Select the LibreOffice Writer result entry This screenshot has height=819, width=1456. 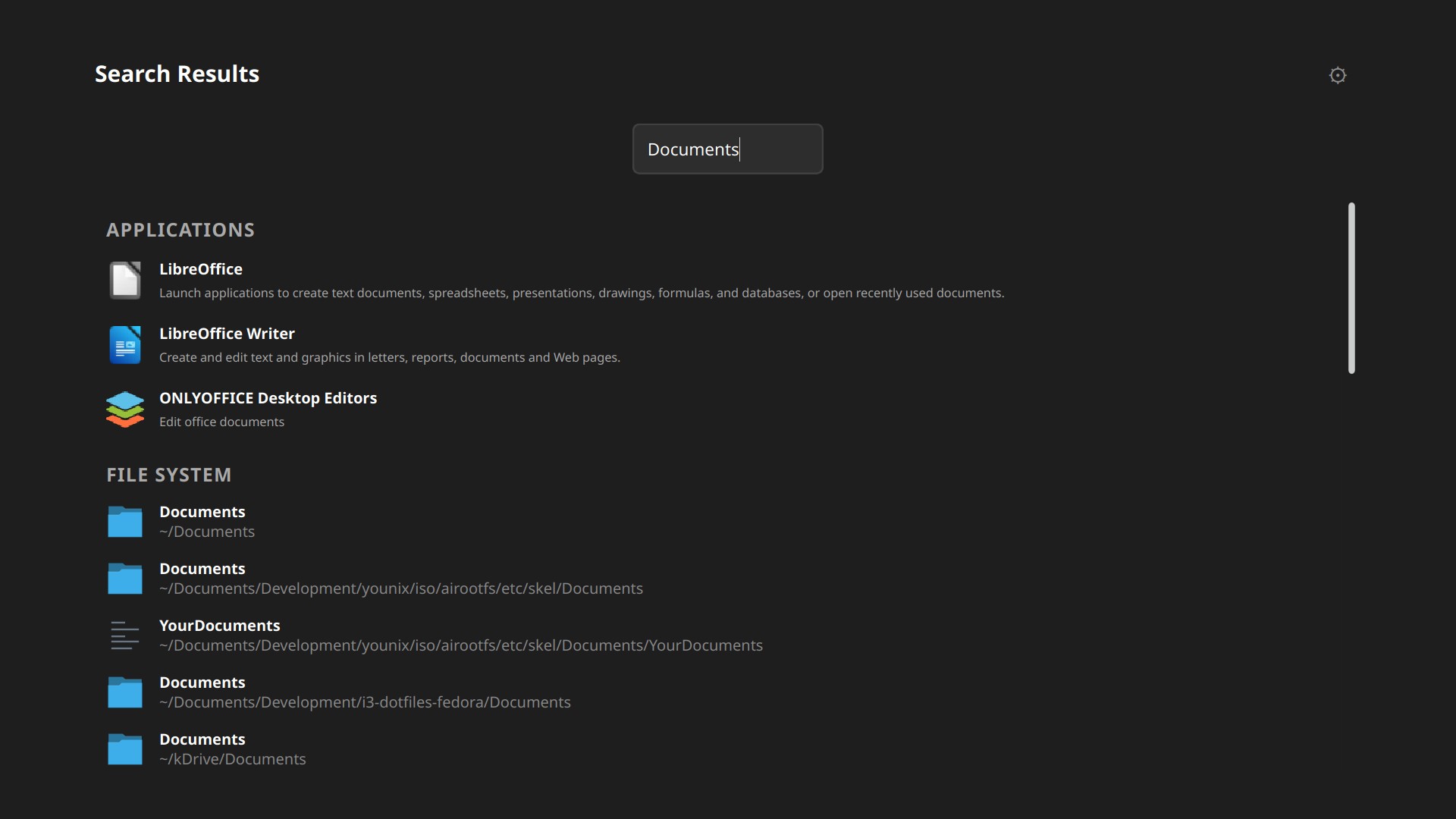(227, 333)
